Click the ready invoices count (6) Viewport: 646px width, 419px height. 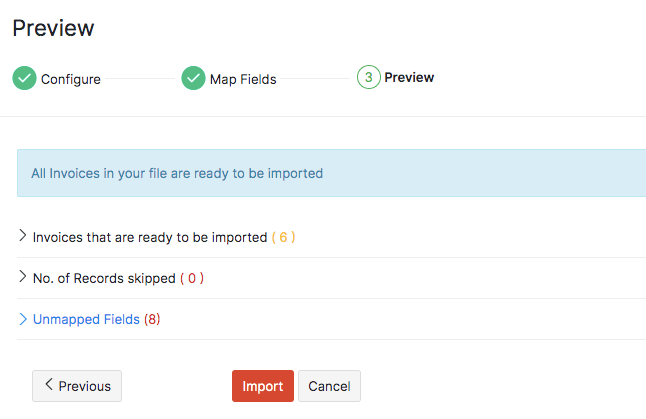click(284, 238)
